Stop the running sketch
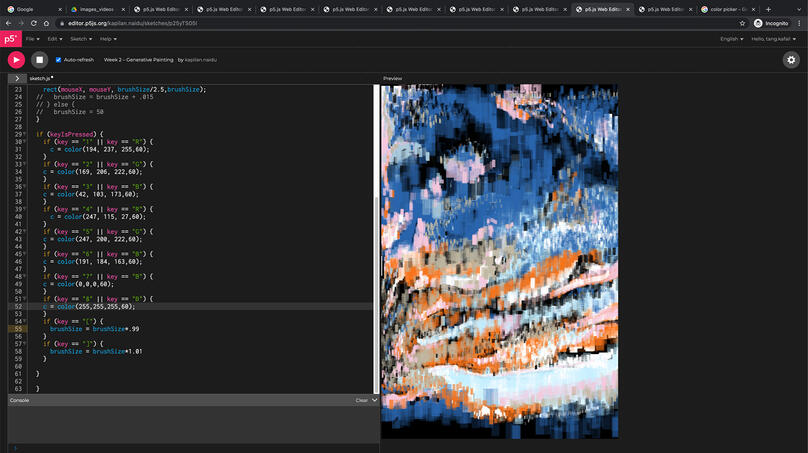Screen dimensions: 808x453 [39, 60]
